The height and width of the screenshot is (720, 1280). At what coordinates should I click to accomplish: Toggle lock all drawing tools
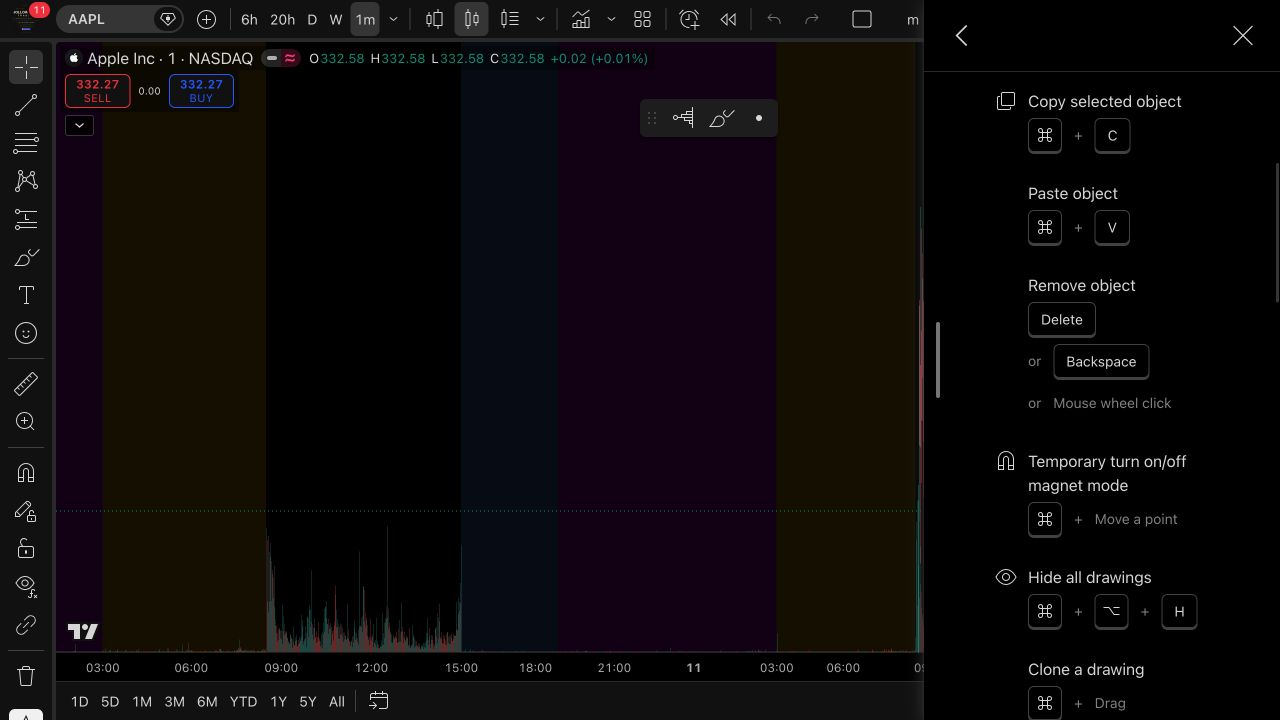coord(26,548)
